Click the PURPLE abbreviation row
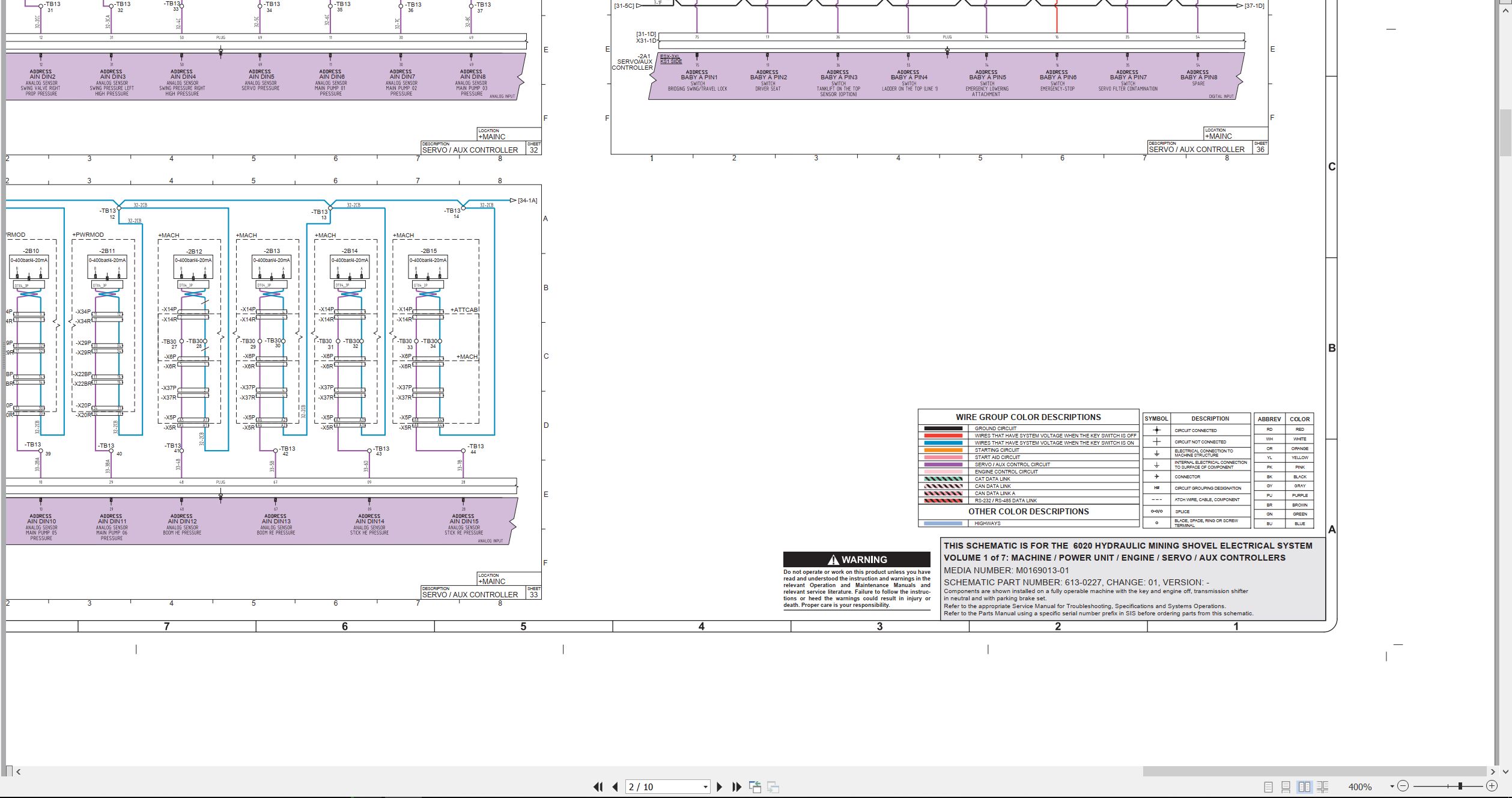This screenshot has width=1512, height=798. click(1284, 495)
